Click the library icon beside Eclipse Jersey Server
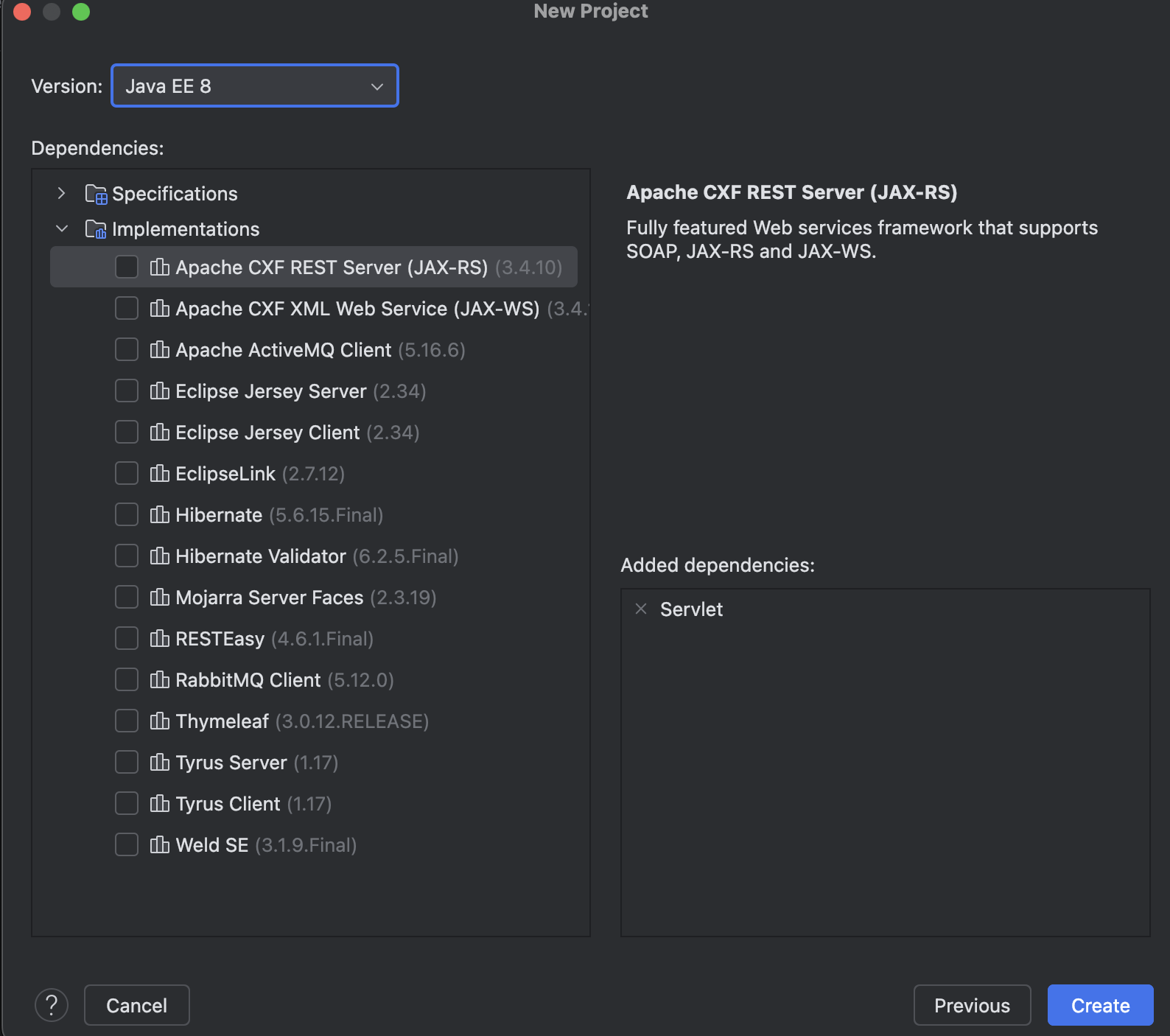Image resolution: width=1170 pixels, height=1036 pixels. click(x=160, y=391)
